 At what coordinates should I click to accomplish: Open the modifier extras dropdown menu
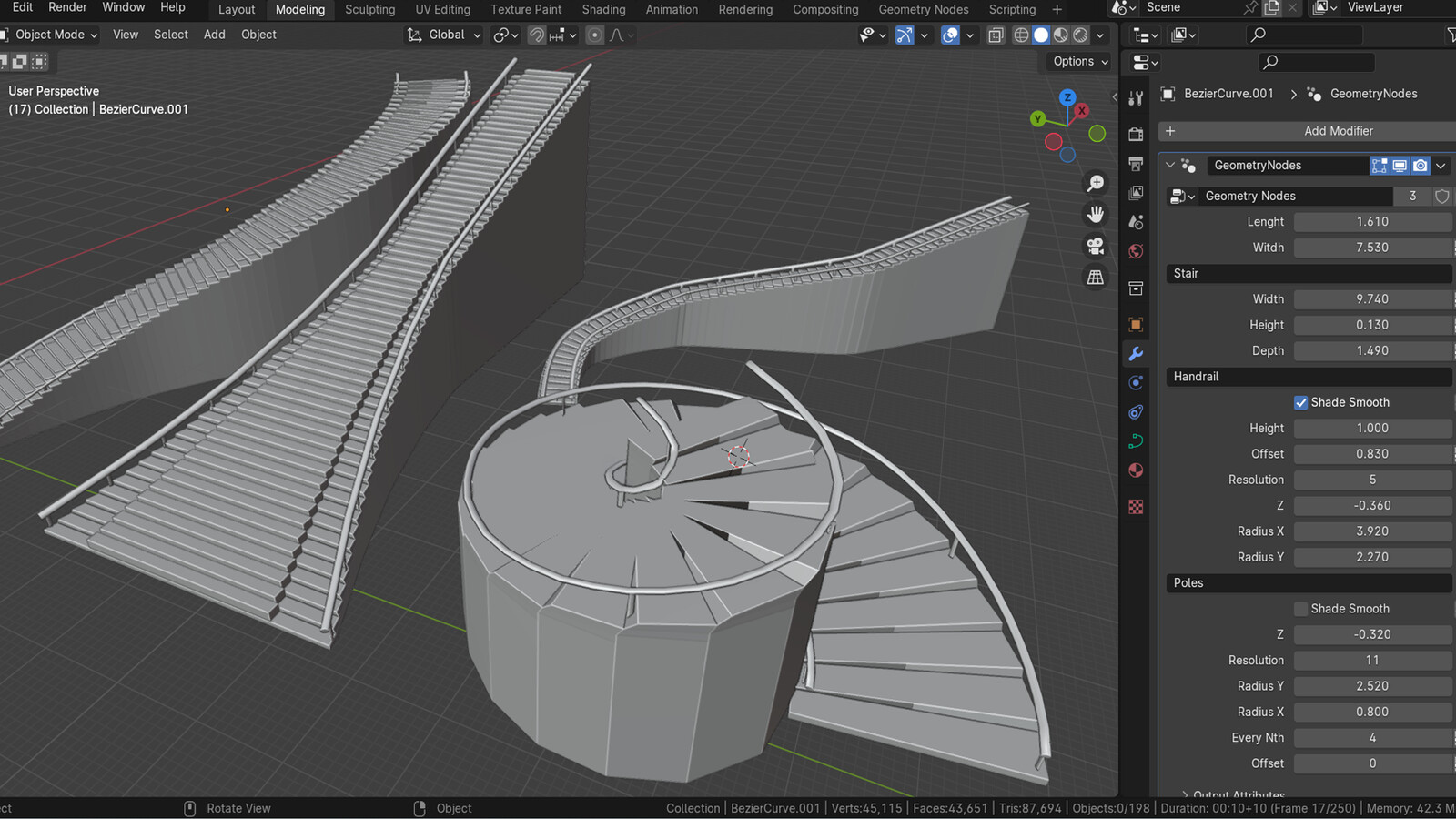[1441, 165]
